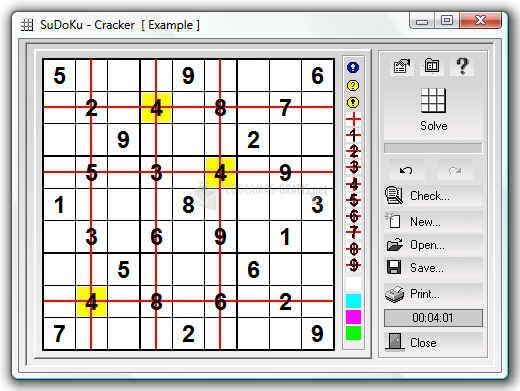Screen dimensions: 520x391
Task: Click the blank page icon beside New
Action: pos(394,220)
